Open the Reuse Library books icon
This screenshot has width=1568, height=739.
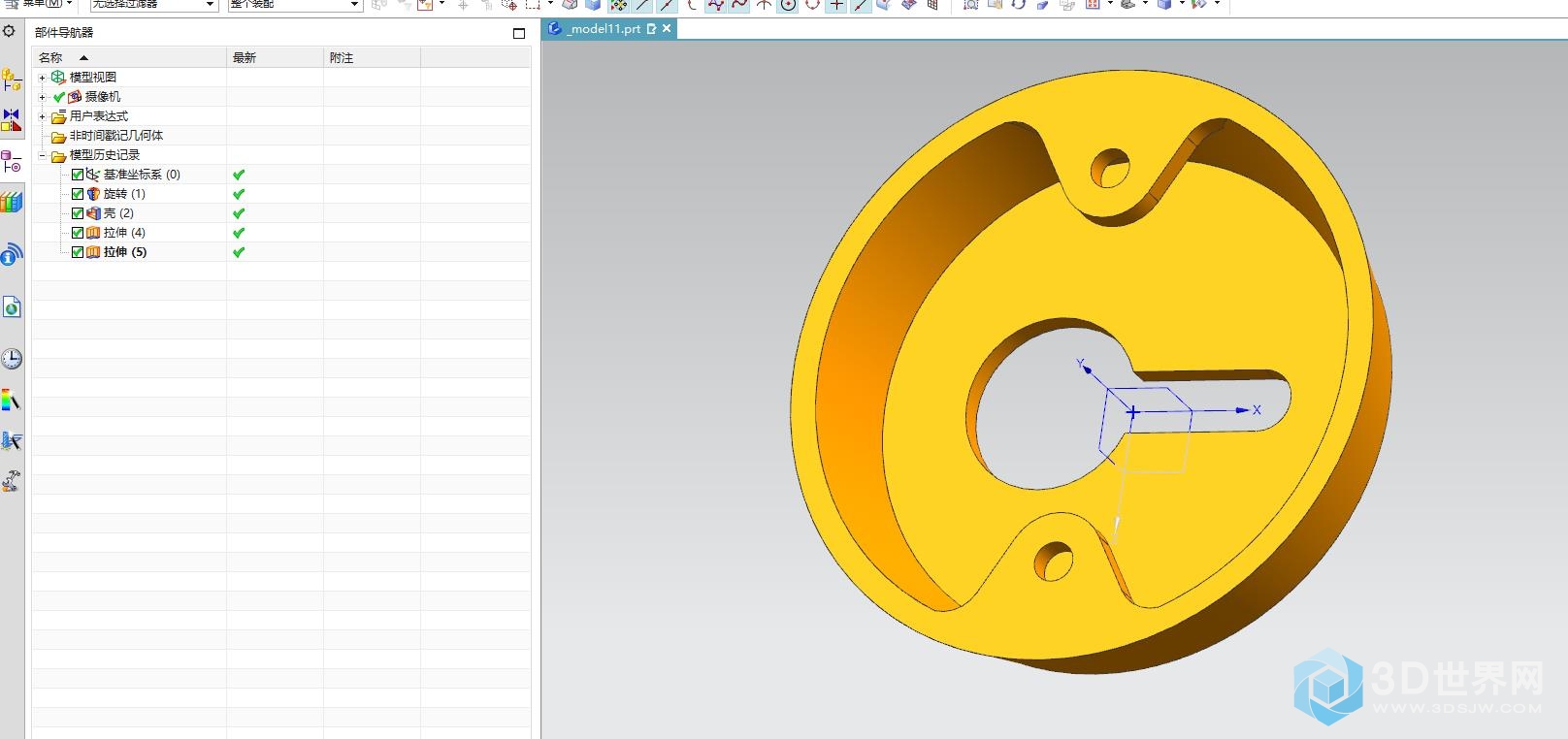pos(12,202)
